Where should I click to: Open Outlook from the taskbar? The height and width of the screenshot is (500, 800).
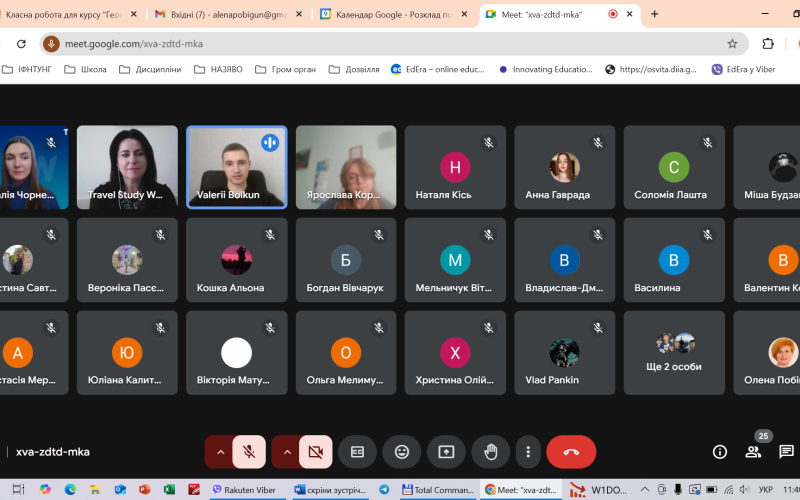tap(120, 490)
